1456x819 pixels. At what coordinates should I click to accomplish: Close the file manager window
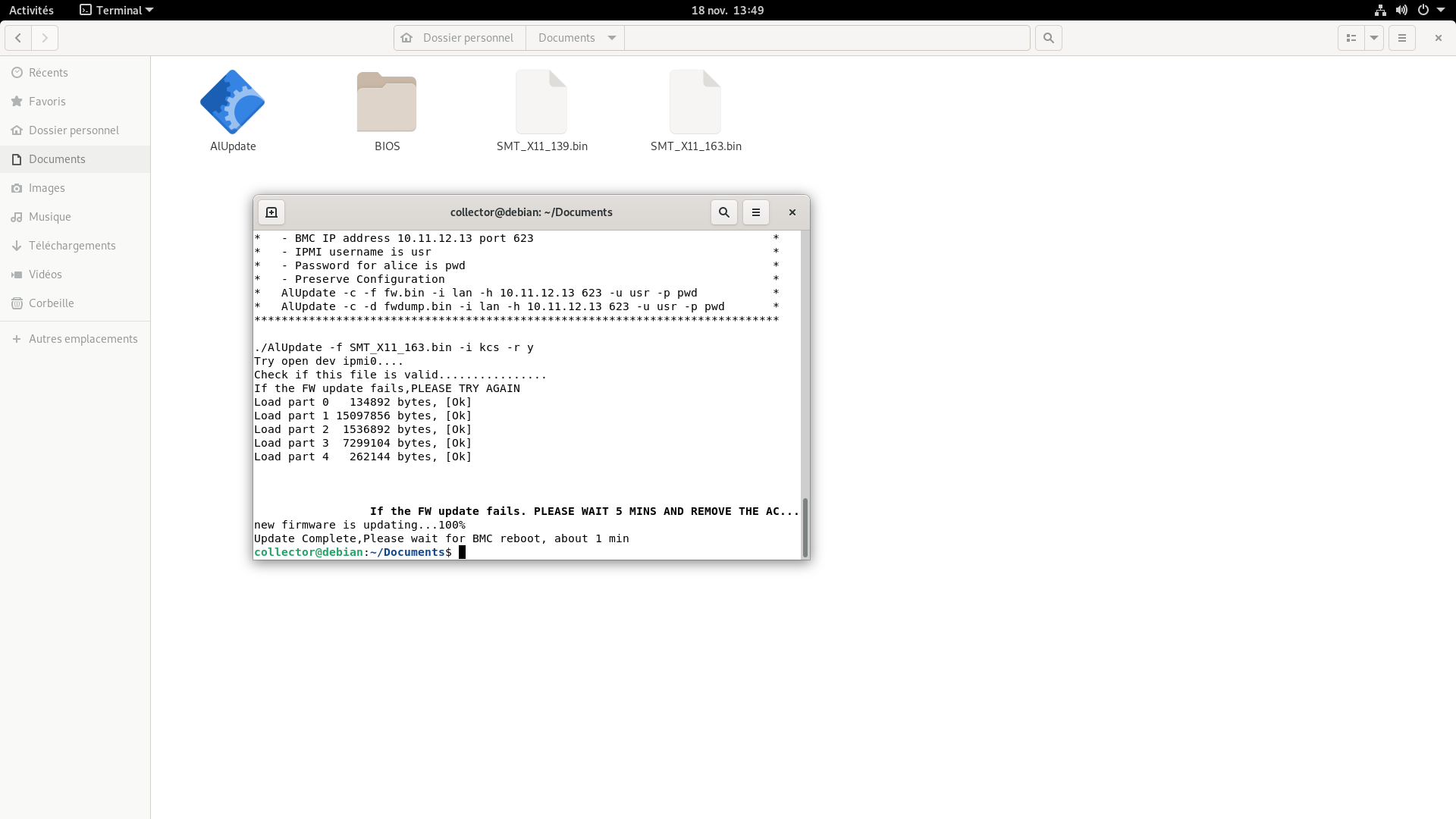click(1438, 38)
